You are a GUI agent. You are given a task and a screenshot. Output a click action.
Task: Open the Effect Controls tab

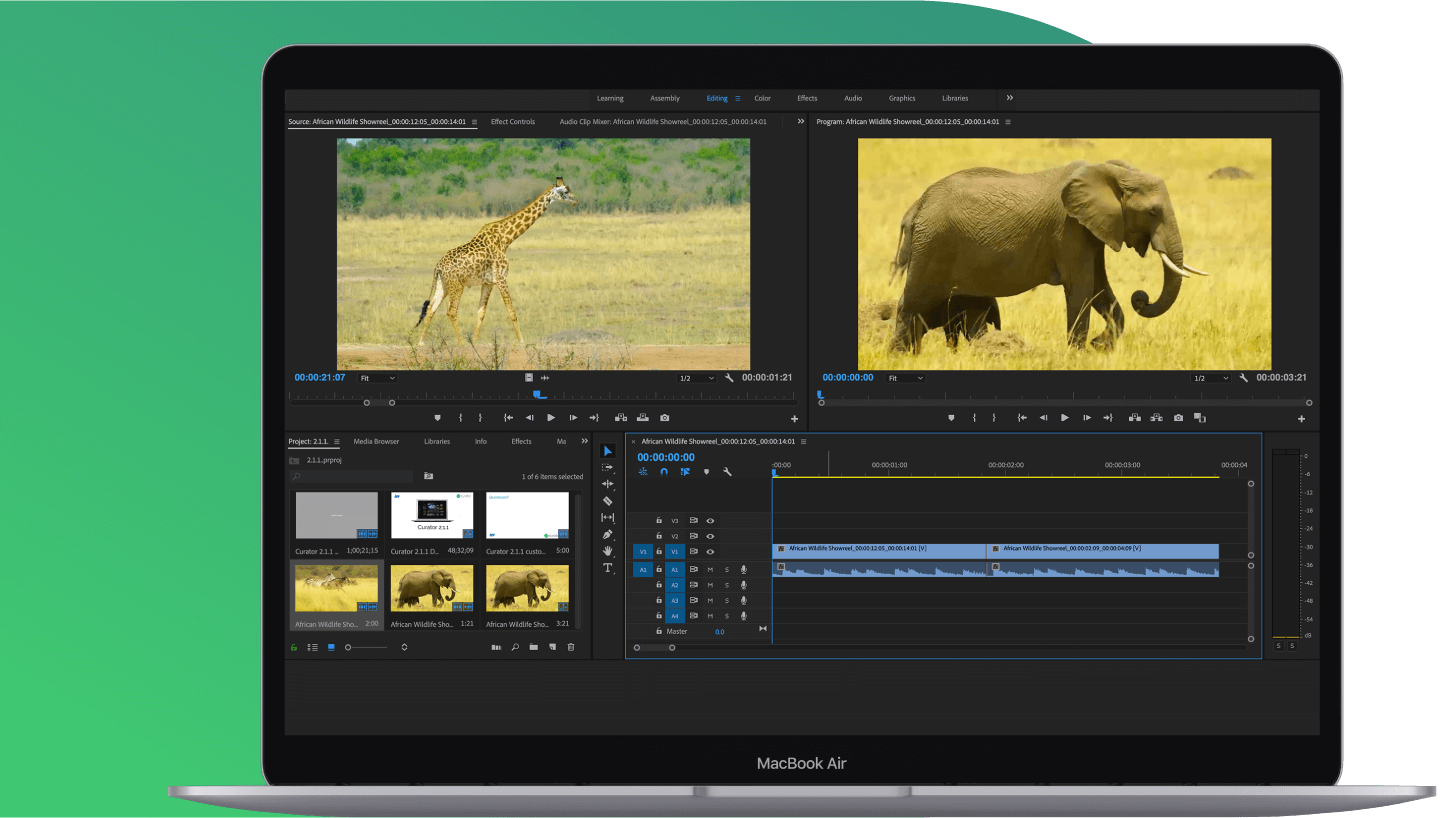[x=513, y=122]
